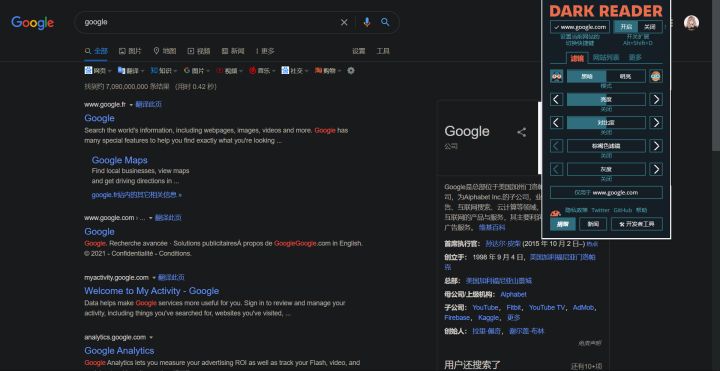Turn Dark Reader on with 开启

point(626,27)
